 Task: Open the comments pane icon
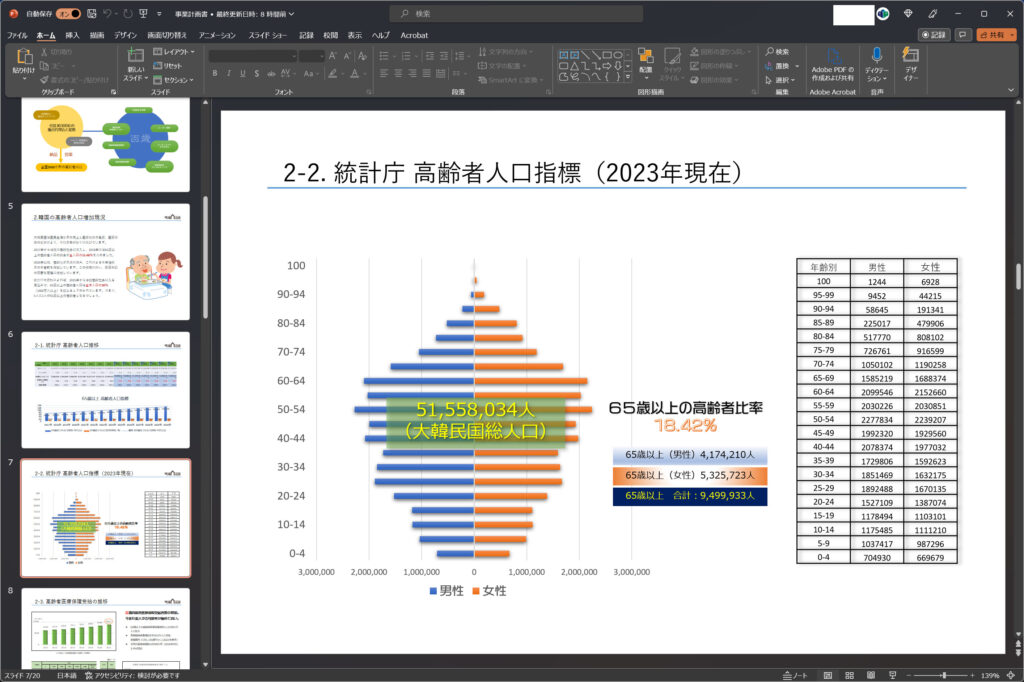click(x=962, y=34)
